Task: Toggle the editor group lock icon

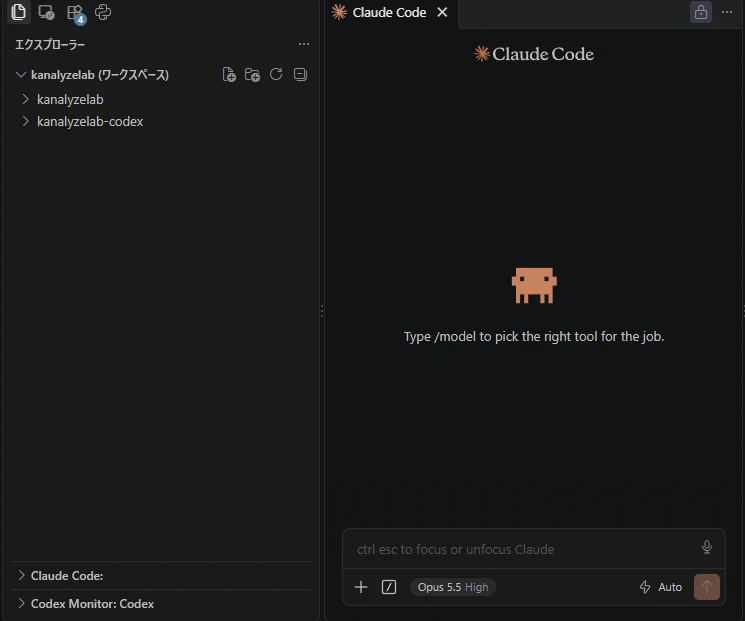Action: pos(701,12)
